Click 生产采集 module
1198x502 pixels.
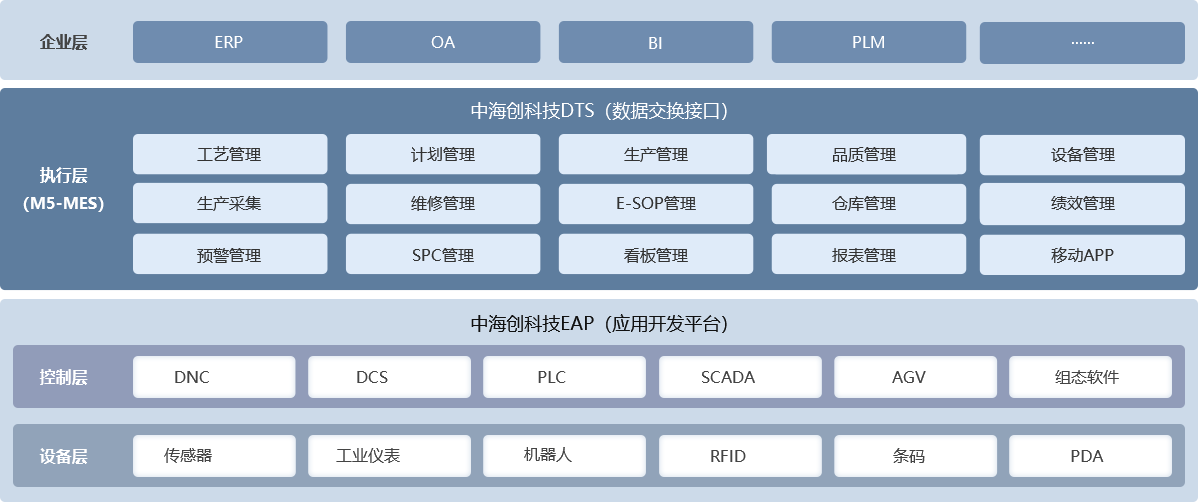point(230,203)
